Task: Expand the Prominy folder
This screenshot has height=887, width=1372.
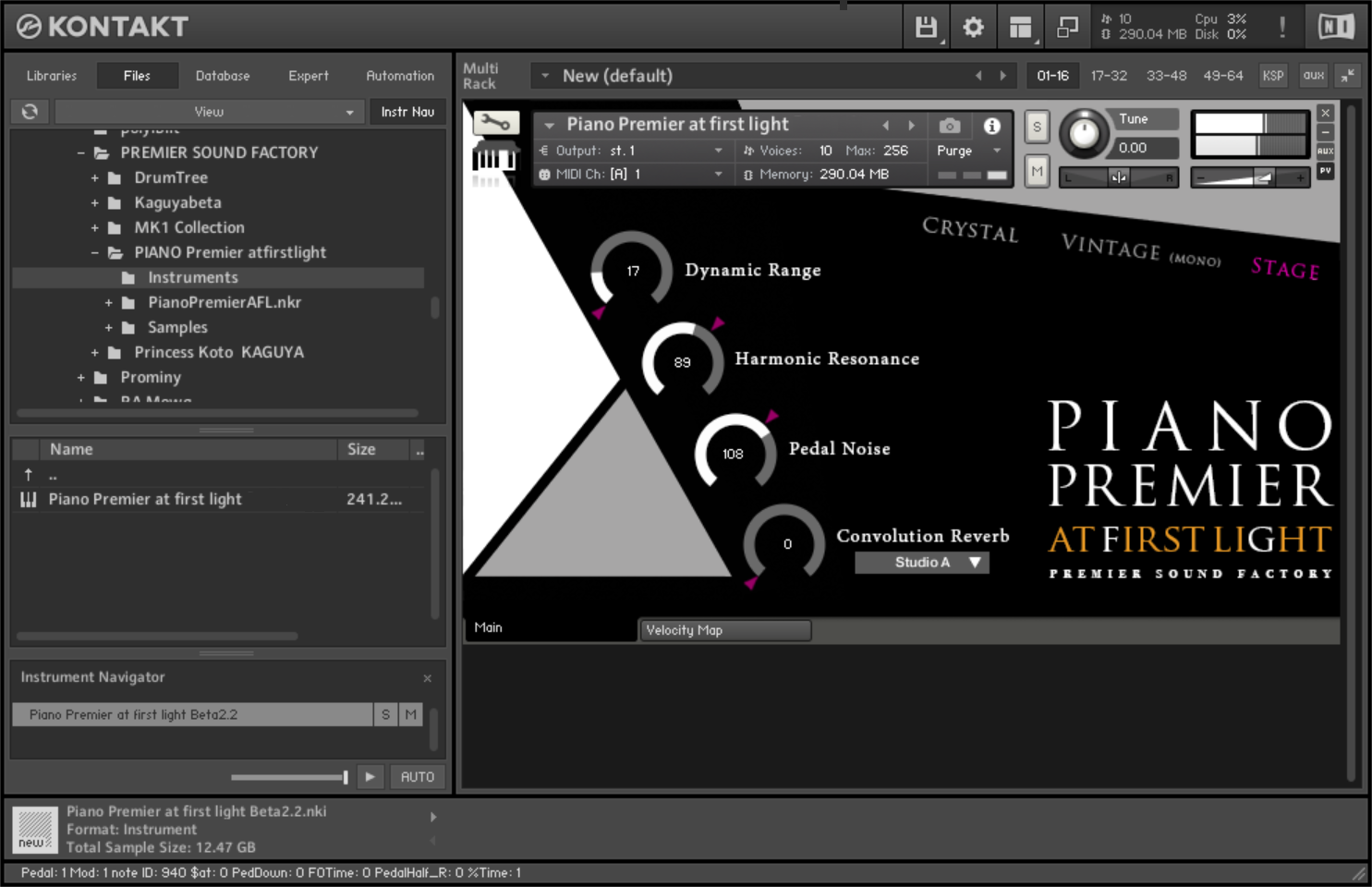Action: pos(81,377)
